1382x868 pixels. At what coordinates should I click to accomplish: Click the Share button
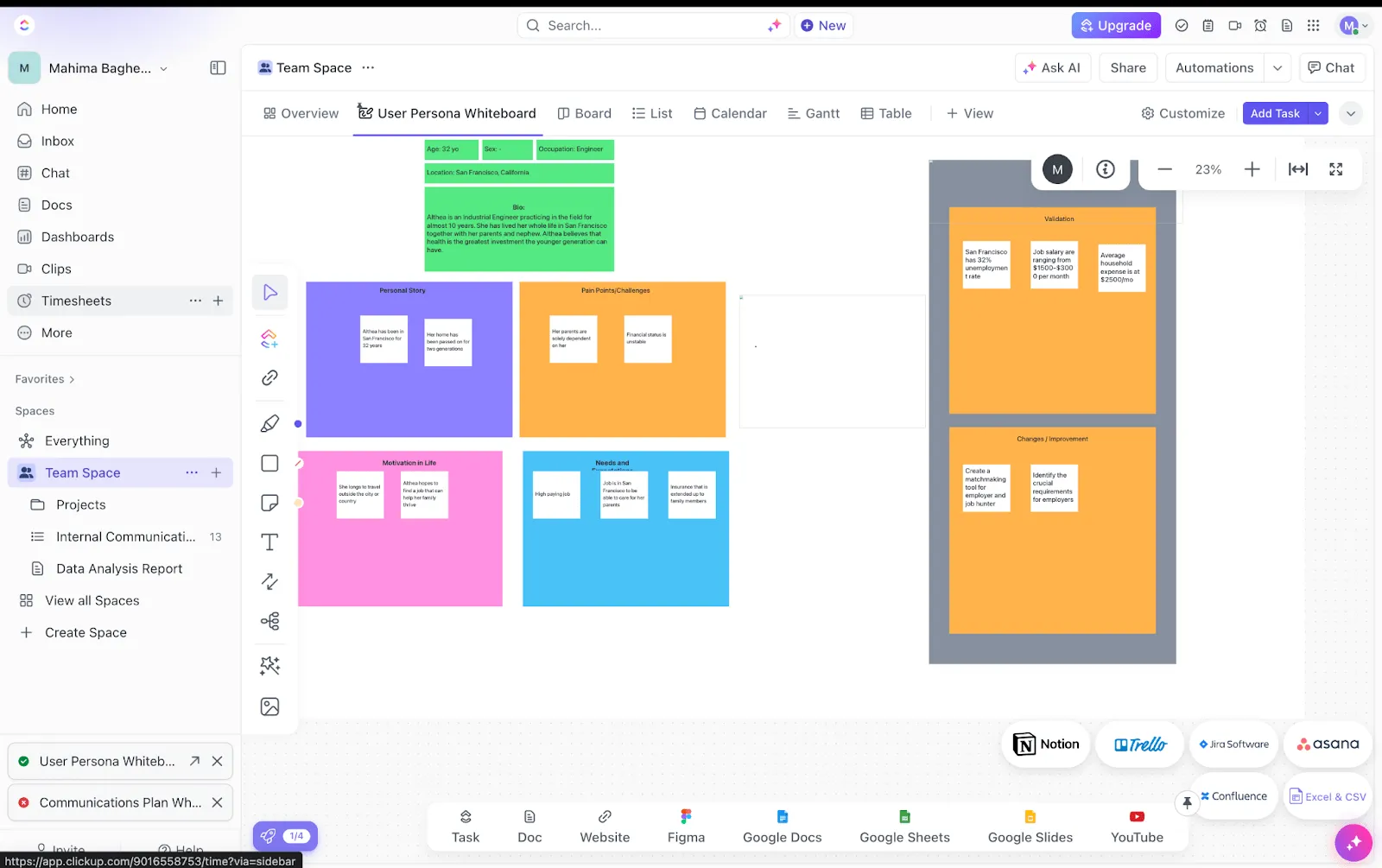click(x=1128, y=68)
